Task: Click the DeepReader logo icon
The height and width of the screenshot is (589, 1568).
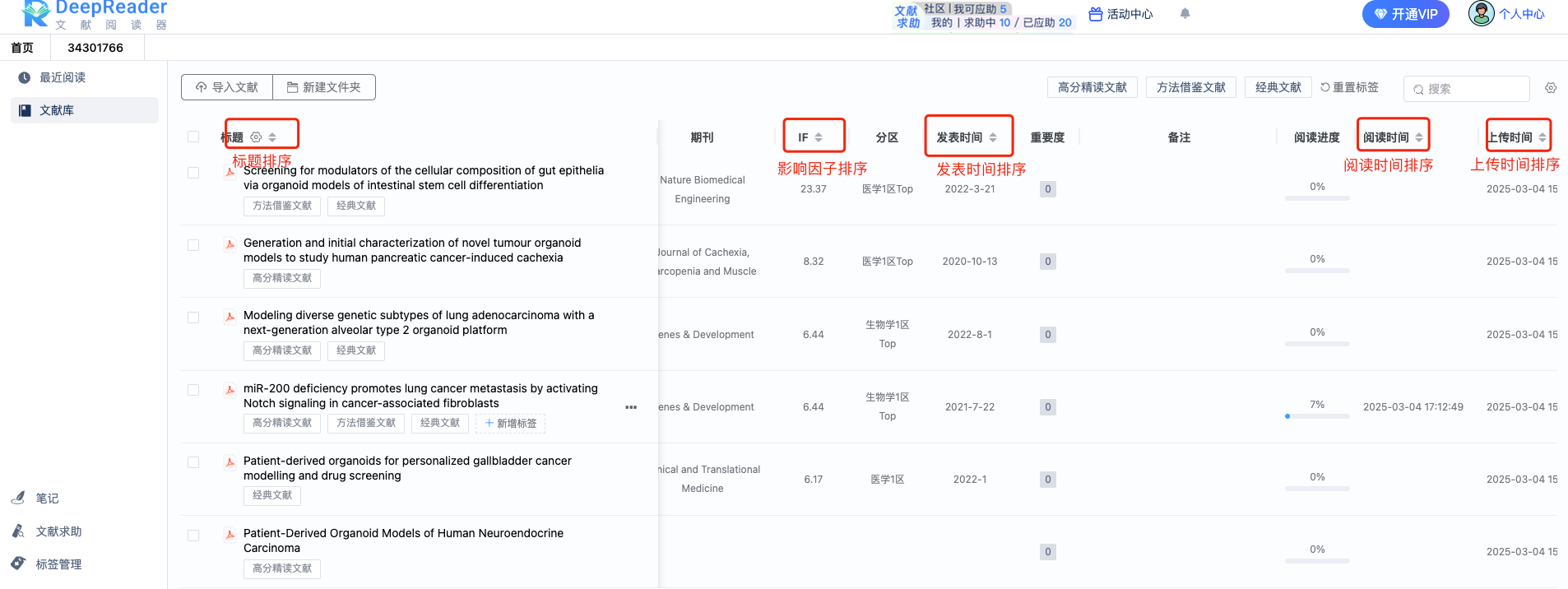Action: click(35, 13)
